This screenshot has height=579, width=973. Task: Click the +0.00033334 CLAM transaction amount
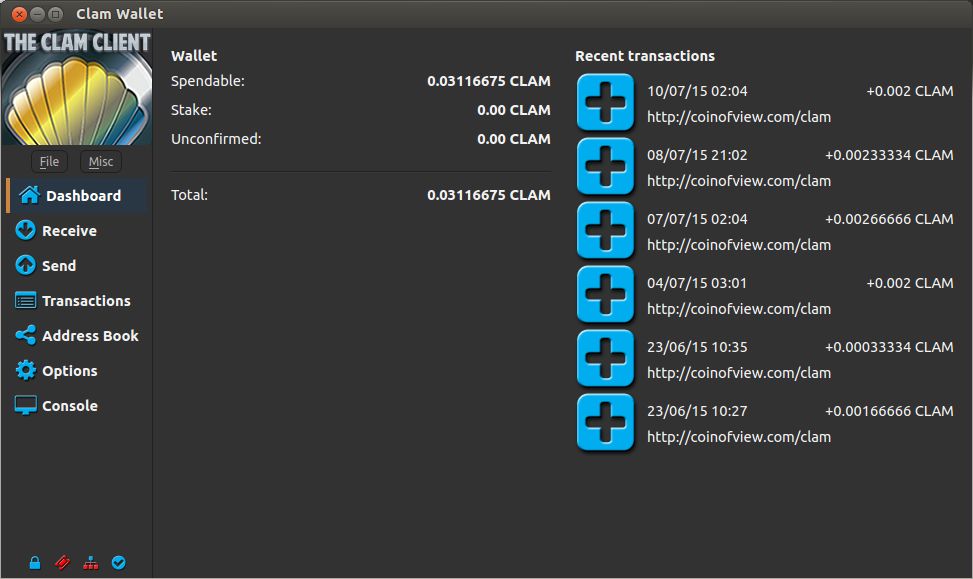(889, 347)
